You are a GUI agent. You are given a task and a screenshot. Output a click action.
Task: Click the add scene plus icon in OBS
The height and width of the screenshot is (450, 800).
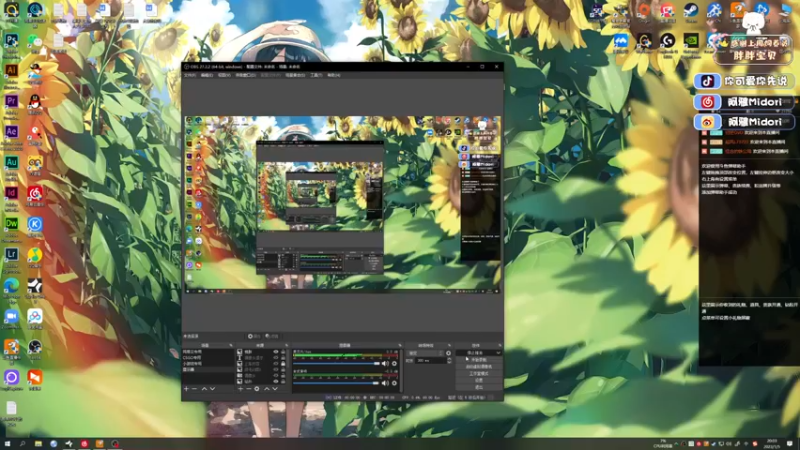click(186, 389)
